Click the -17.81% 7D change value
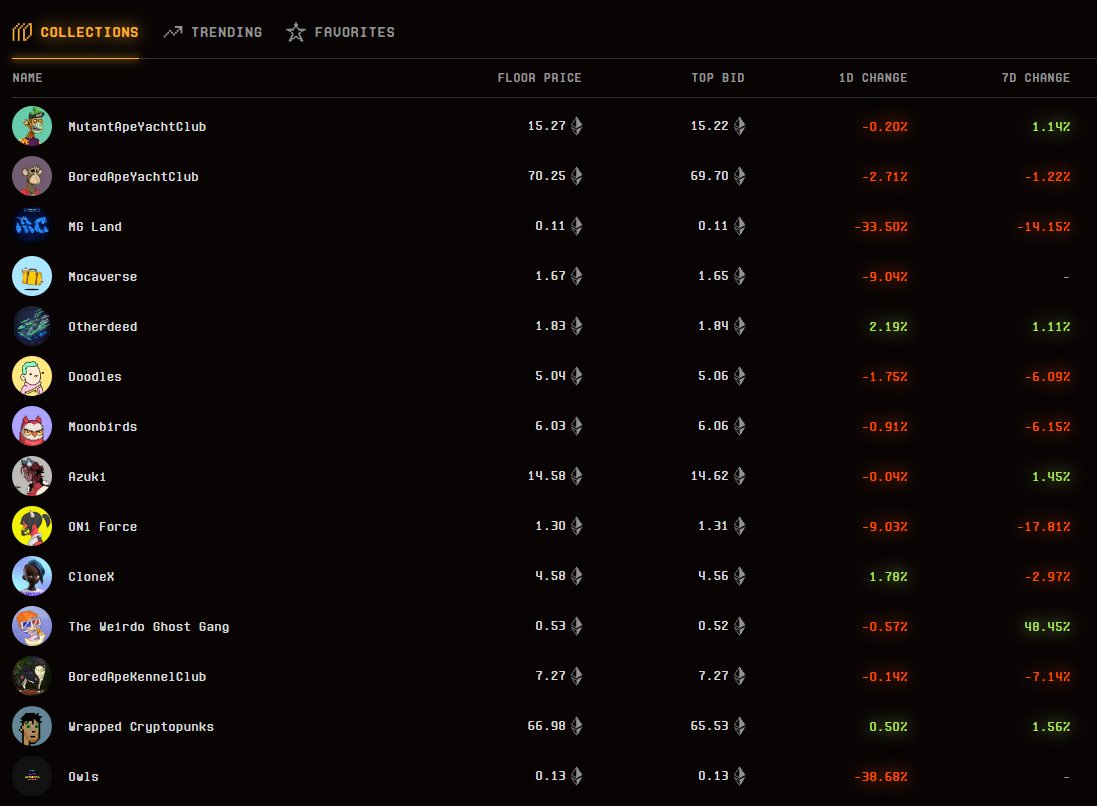 point(1043,527)
